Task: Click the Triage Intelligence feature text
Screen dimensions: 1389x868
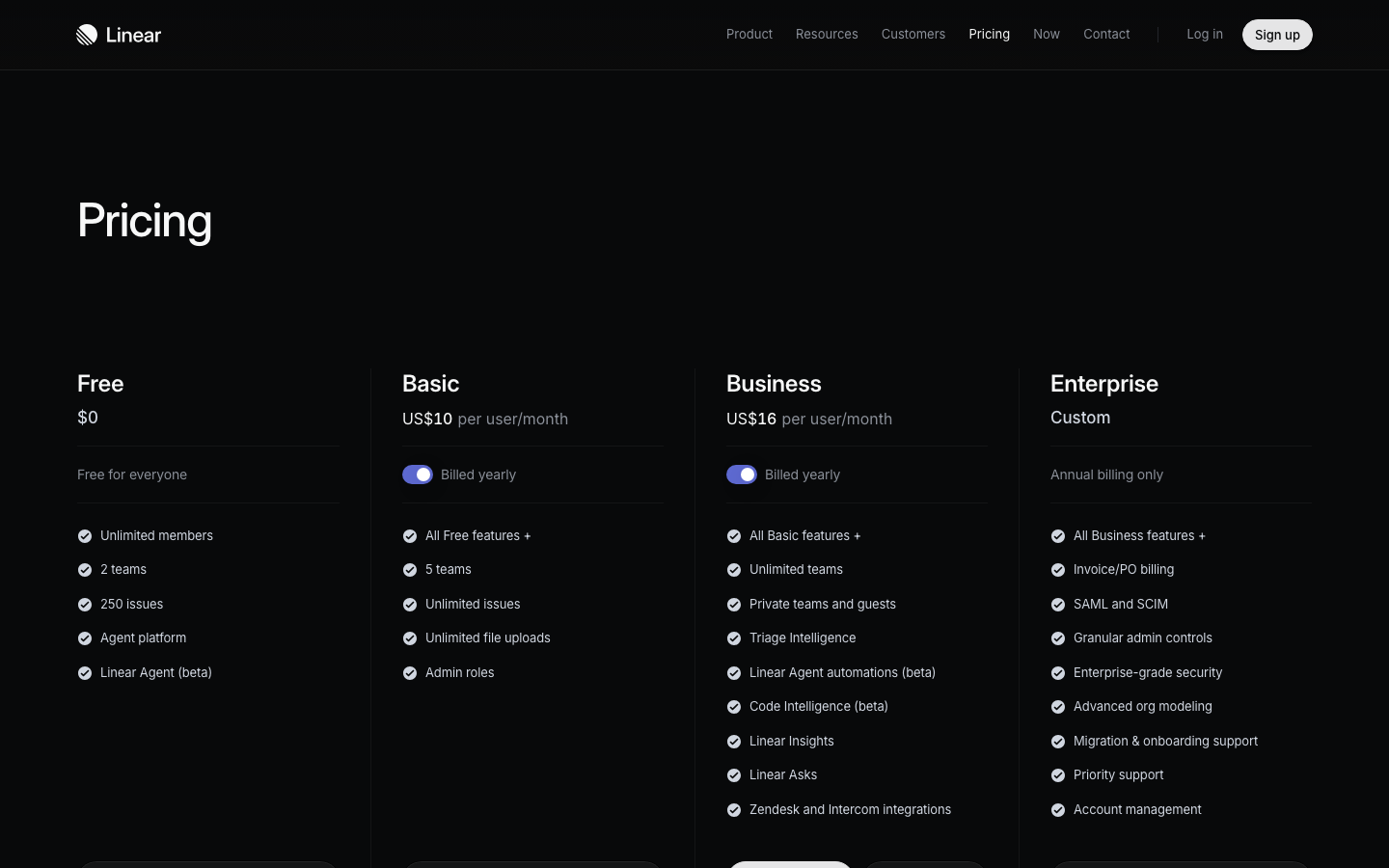Action: [x=803, y=637]
